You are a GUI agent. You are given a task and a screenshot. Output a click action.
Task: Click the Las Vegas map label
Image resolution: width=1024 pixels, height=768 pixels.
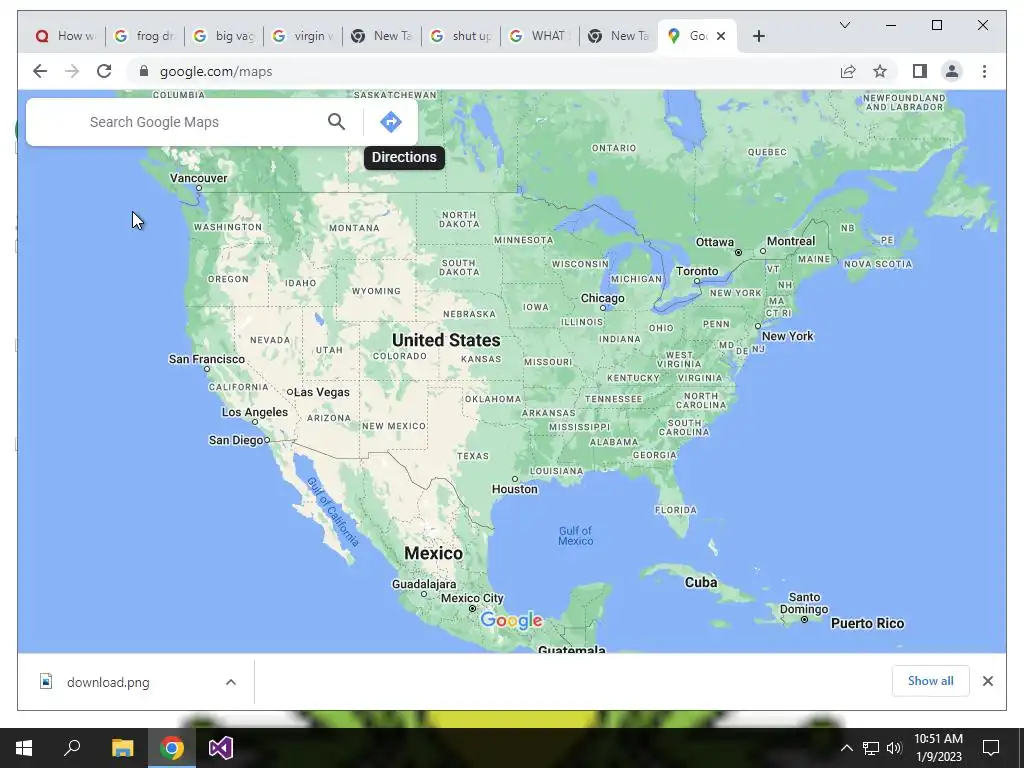[321, 392]
